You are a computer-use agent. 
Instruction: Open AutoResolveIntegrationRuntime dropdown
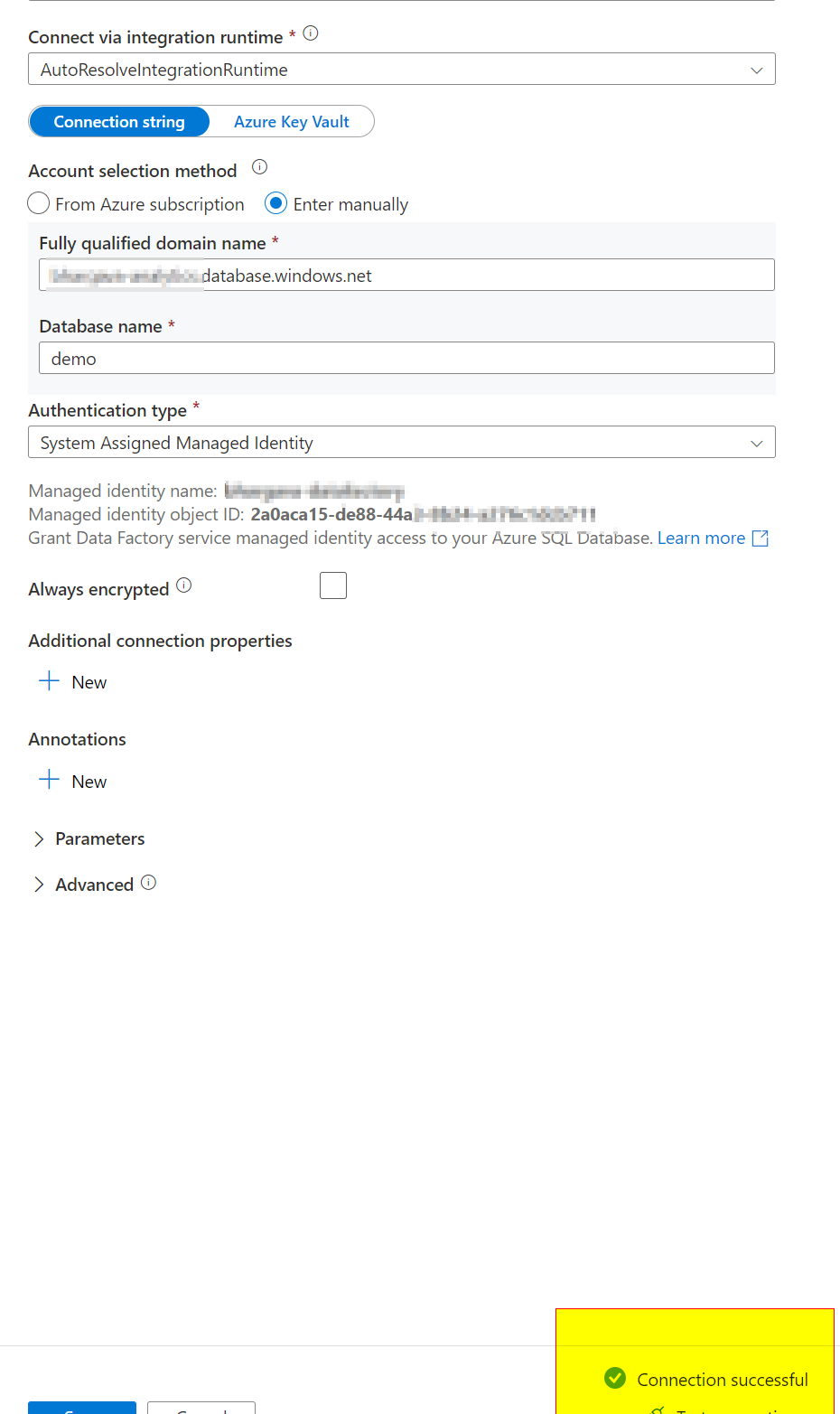pyautogui.click(x=401, y=70)
